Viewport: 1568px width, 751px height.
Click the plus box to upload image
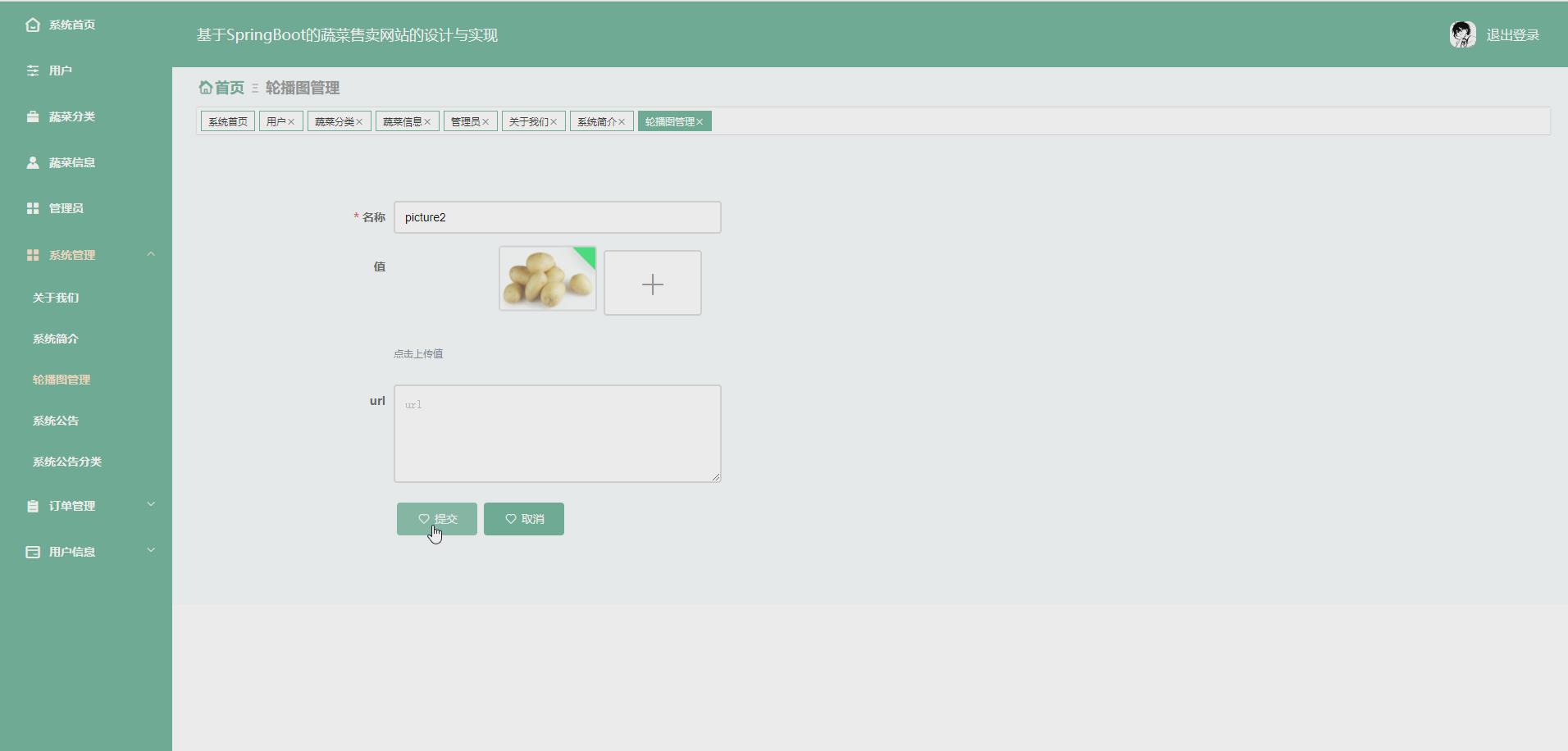(x=652, y=283)
